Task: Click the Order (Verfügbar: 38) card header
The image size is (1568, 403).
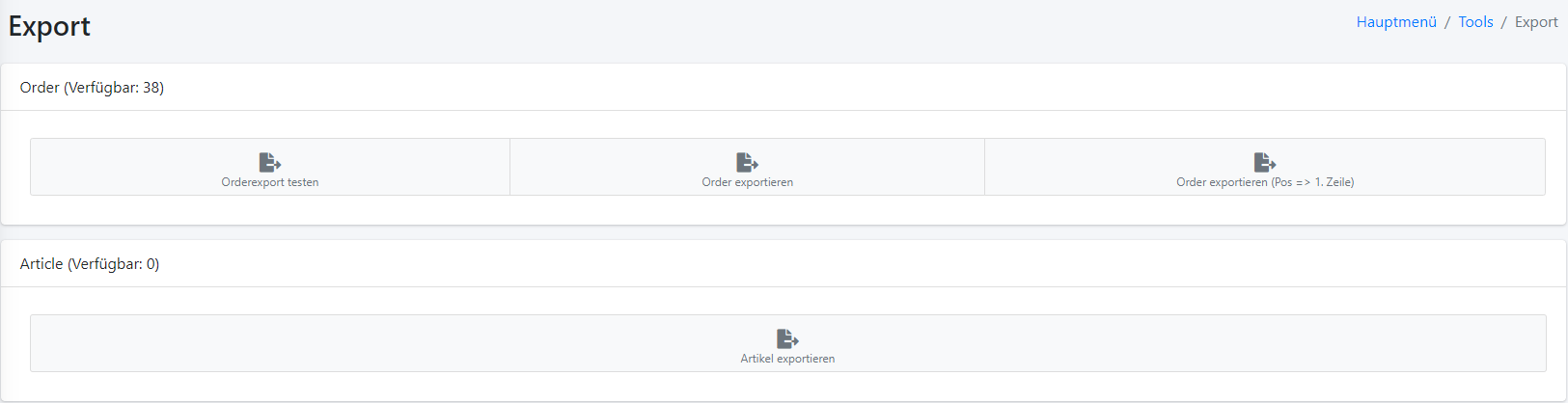Action: click(784, 88)
